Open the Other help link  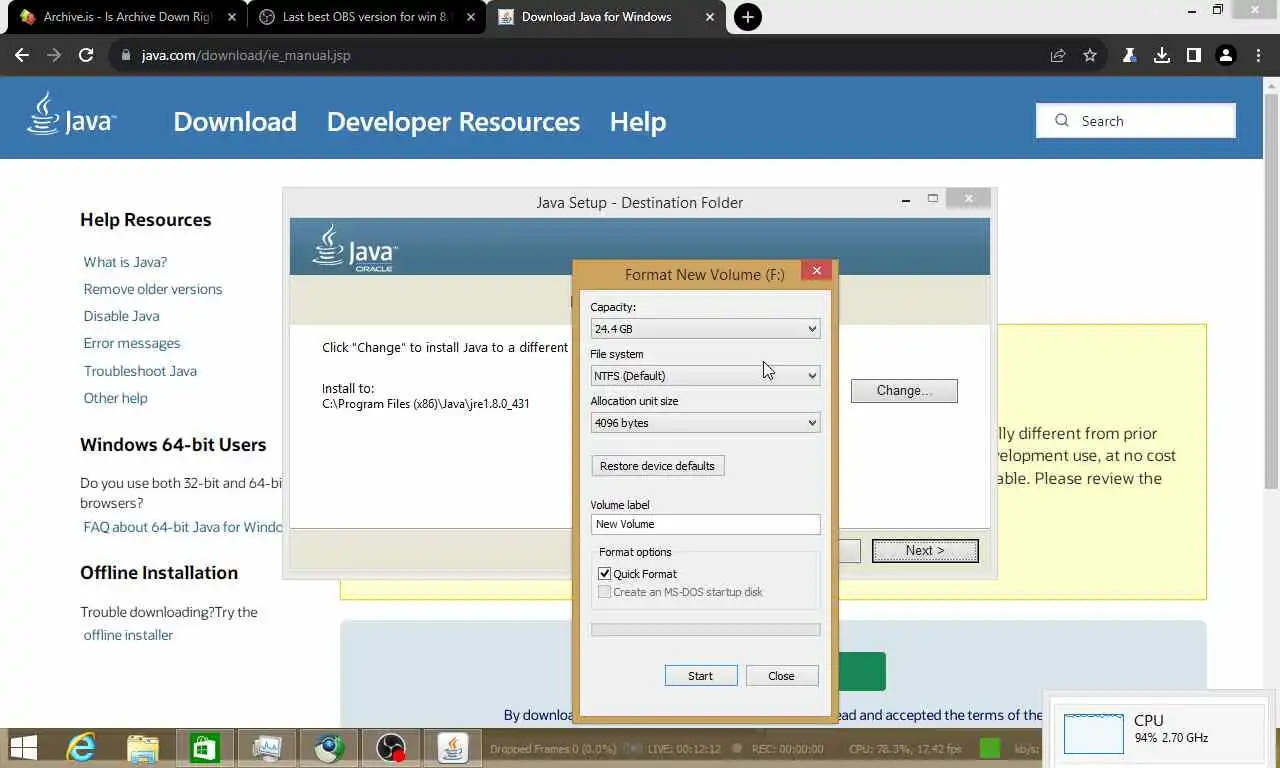pyautogui.click(x=115, y=398)
